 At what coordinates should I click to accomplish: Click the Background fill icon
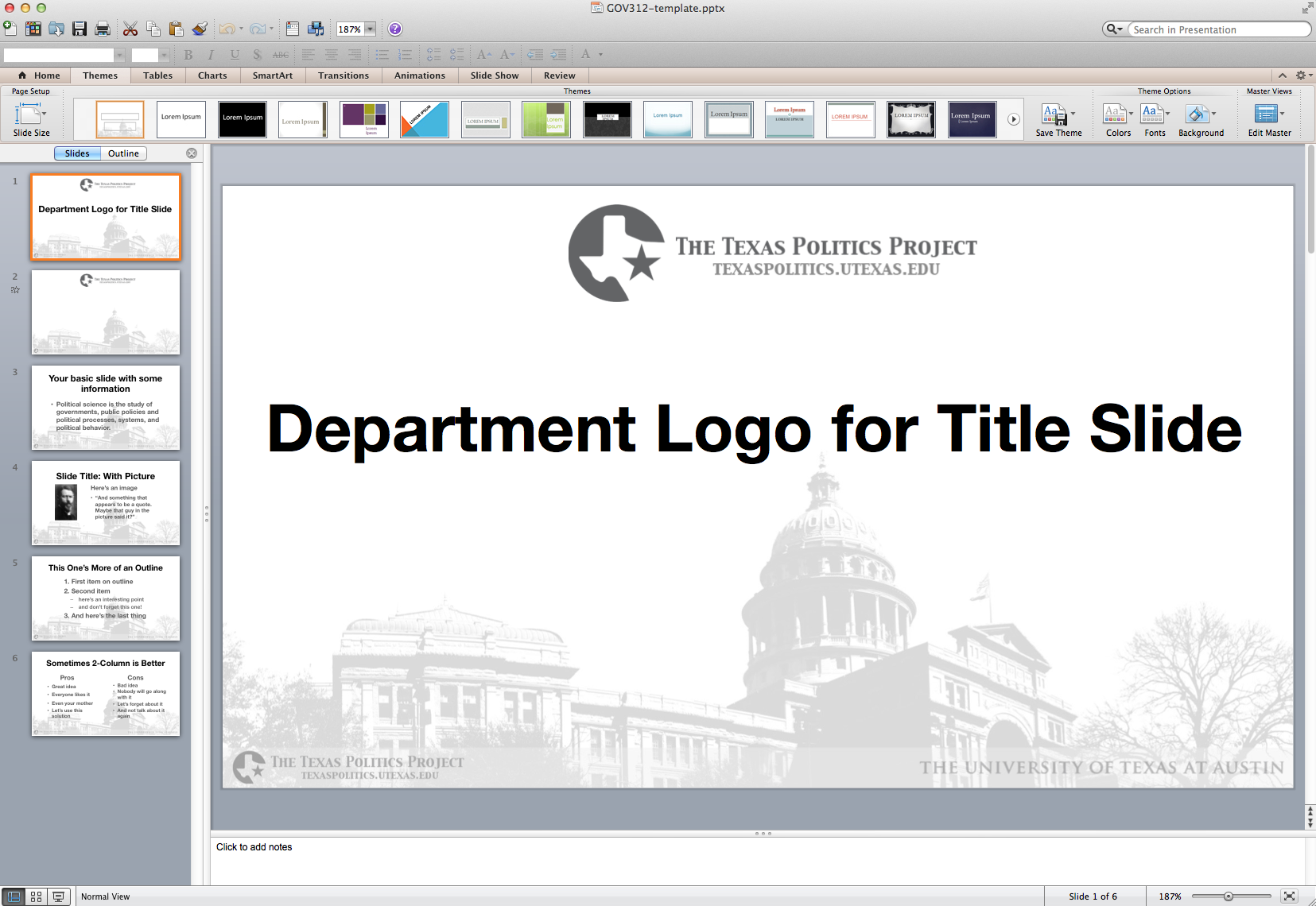1197,114
